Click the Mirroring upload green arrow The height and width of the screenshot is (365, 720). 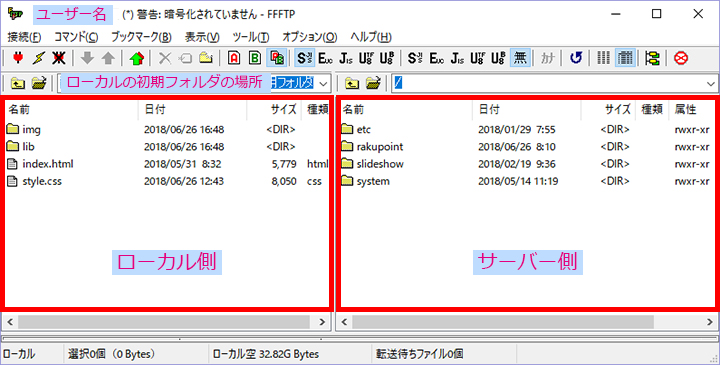pos(137,58)
